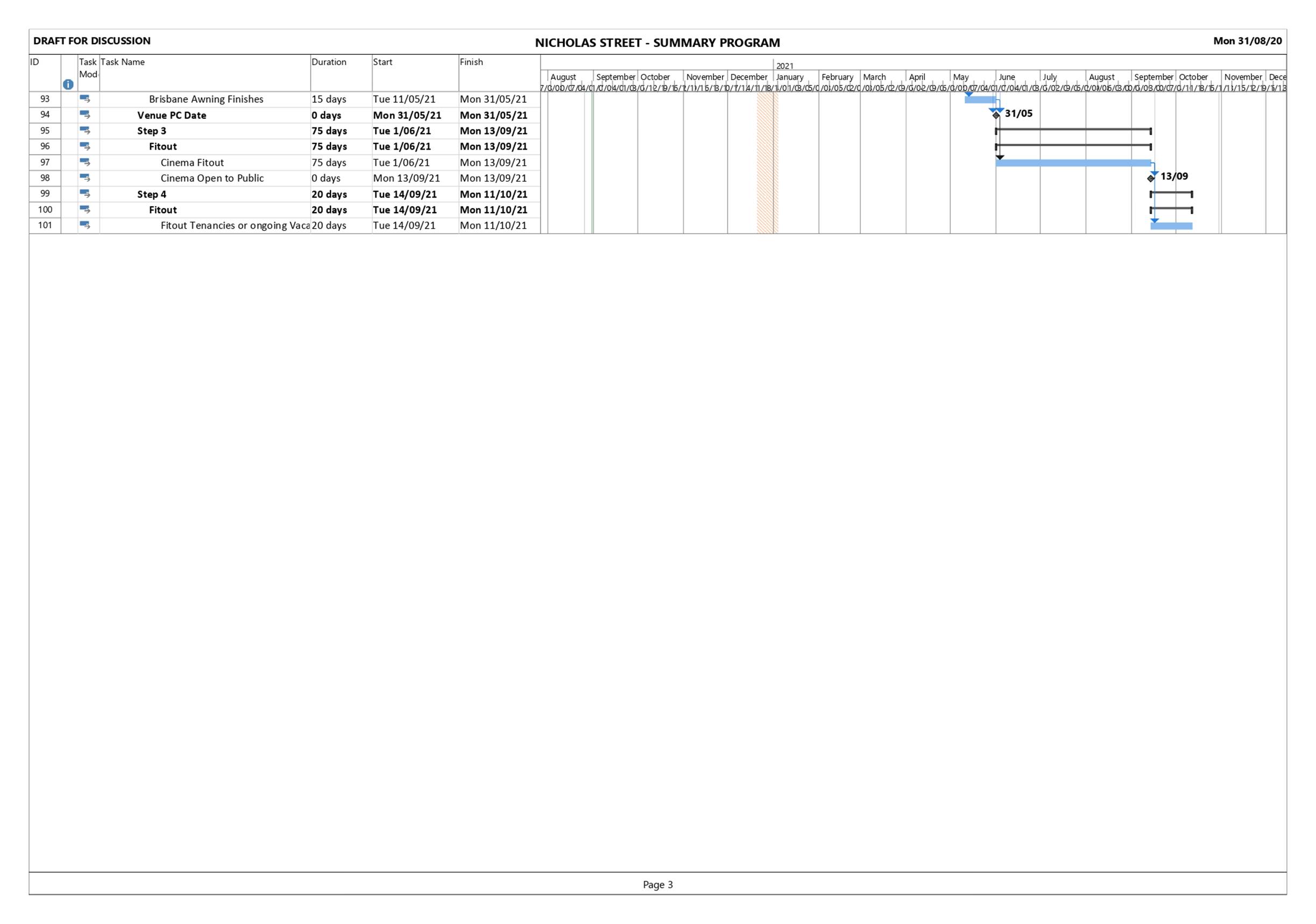Select the Brisbane Awning Finishes task name
The image size is (1316, 924).
[207, 99]
